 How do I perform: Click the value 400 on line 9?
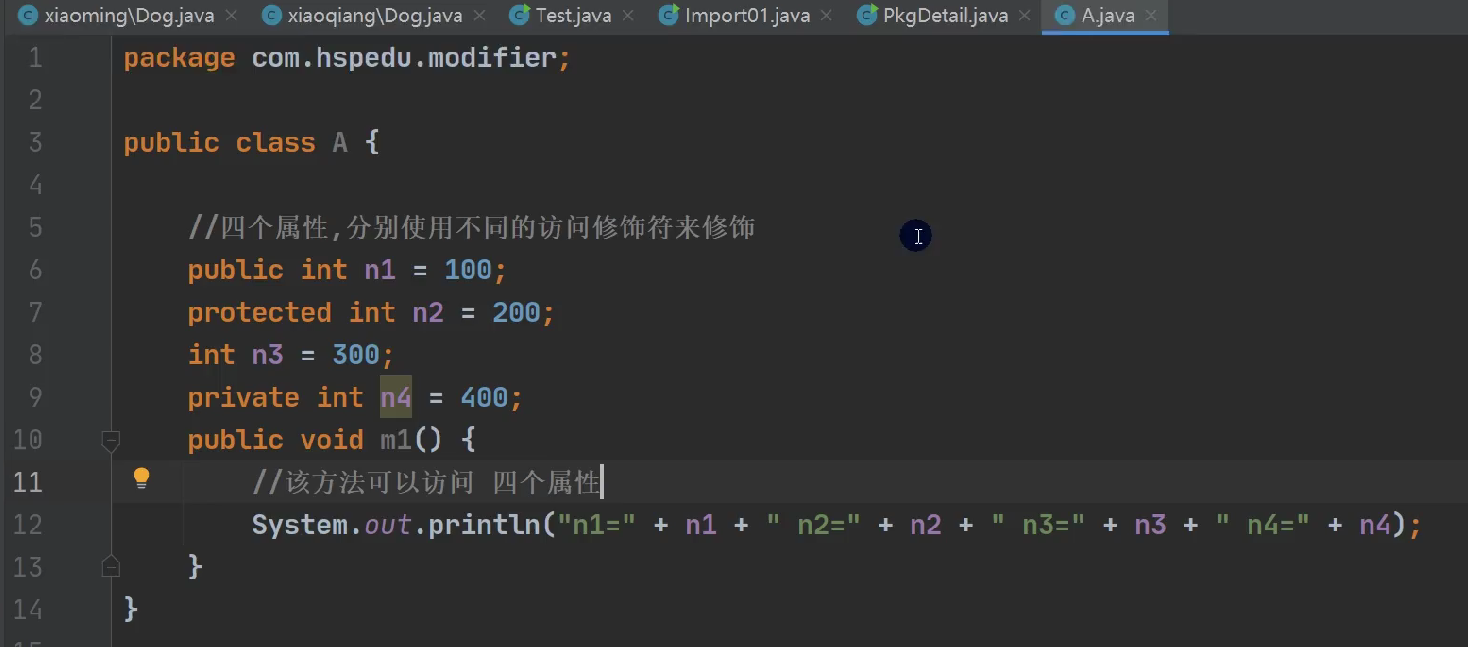484,398
